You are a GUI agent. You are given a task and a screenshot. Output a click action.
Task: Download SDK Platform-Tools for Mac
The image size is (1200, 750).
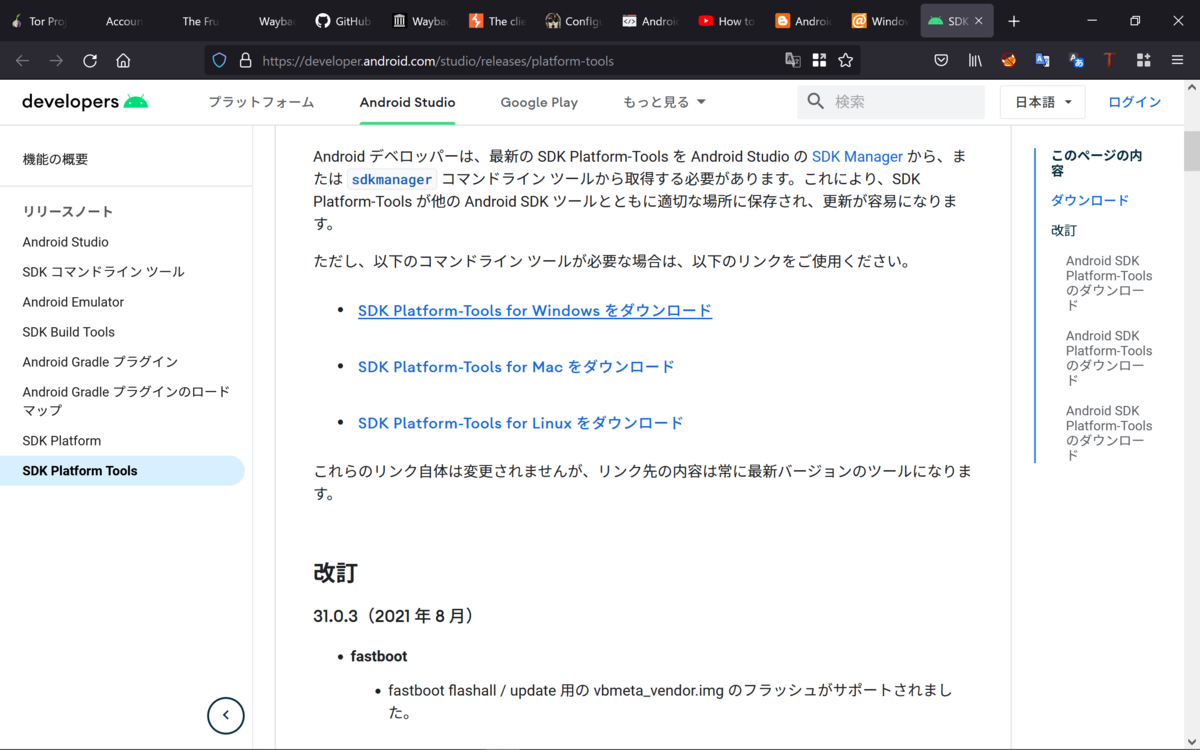pos(516,367)
